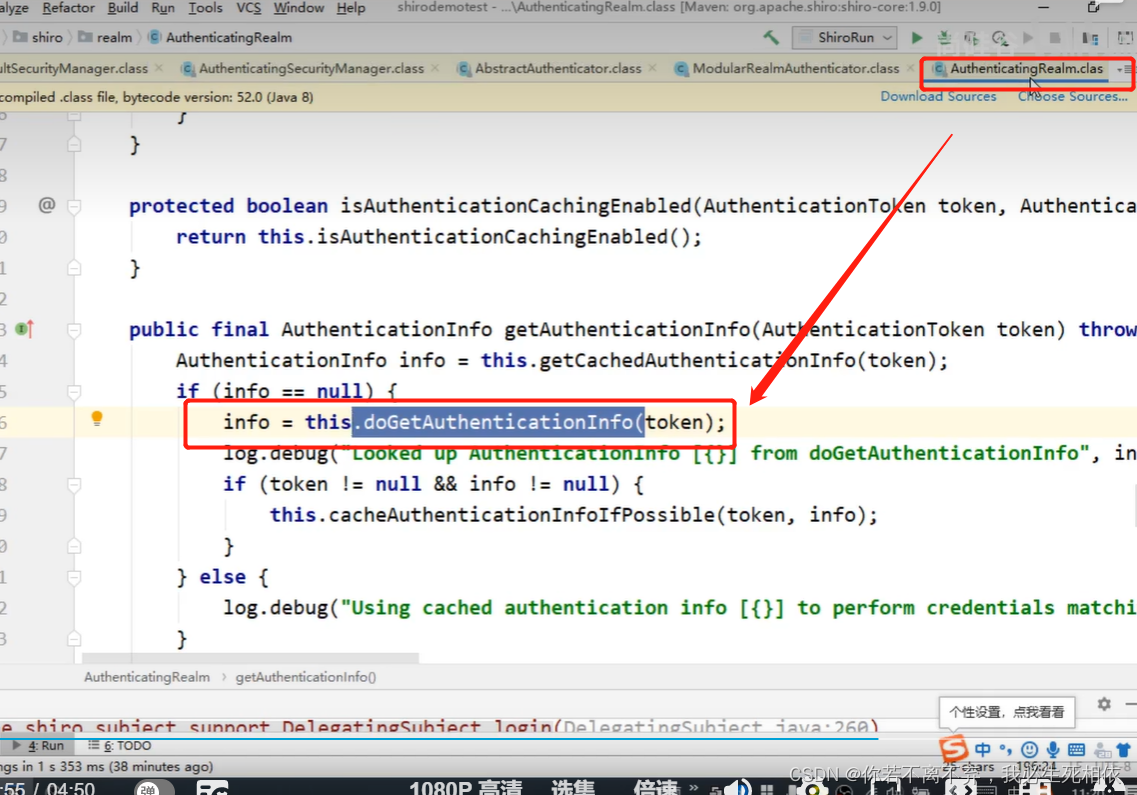This screenshot has width=1137, height=795.
Task: Collapse the getAuthenticationInfo method fold marker
Action: coord(74,331)
